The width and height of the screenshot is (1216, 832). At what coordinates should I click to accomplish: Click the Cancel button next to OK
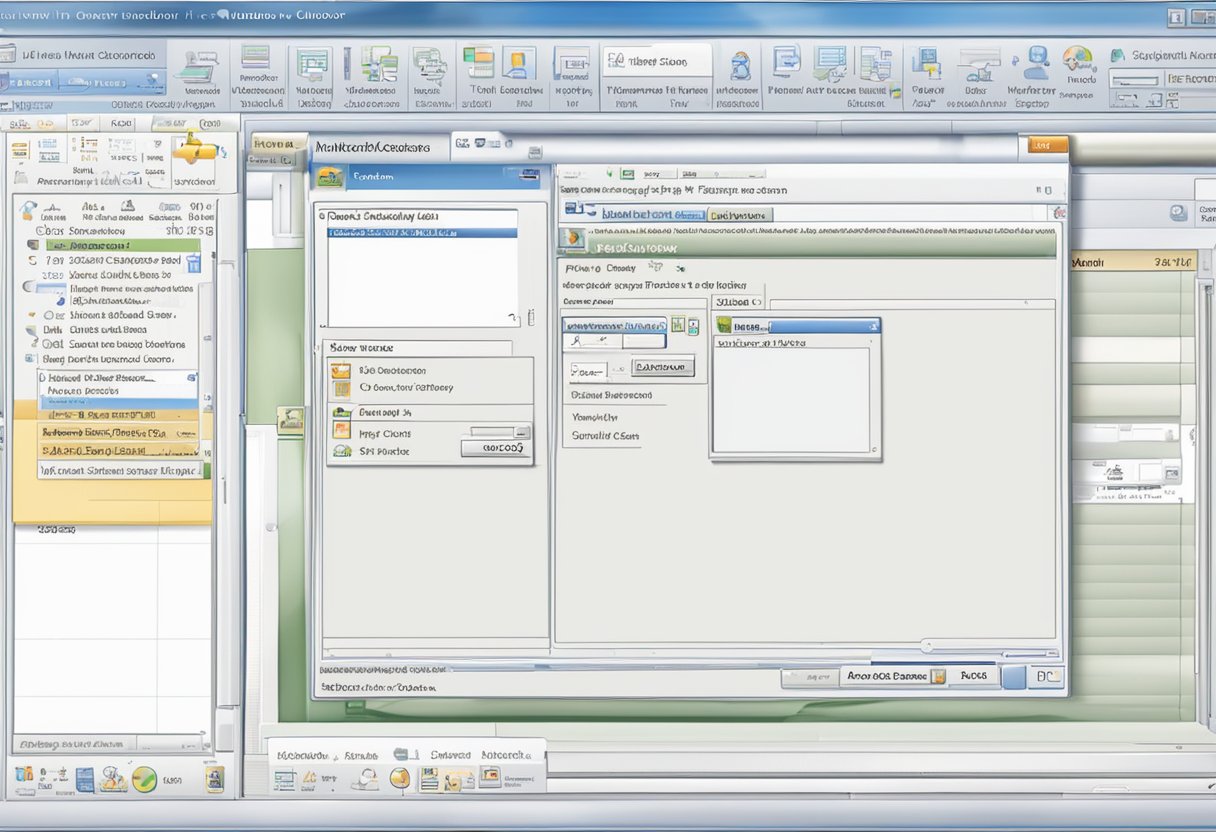[974, 676]
